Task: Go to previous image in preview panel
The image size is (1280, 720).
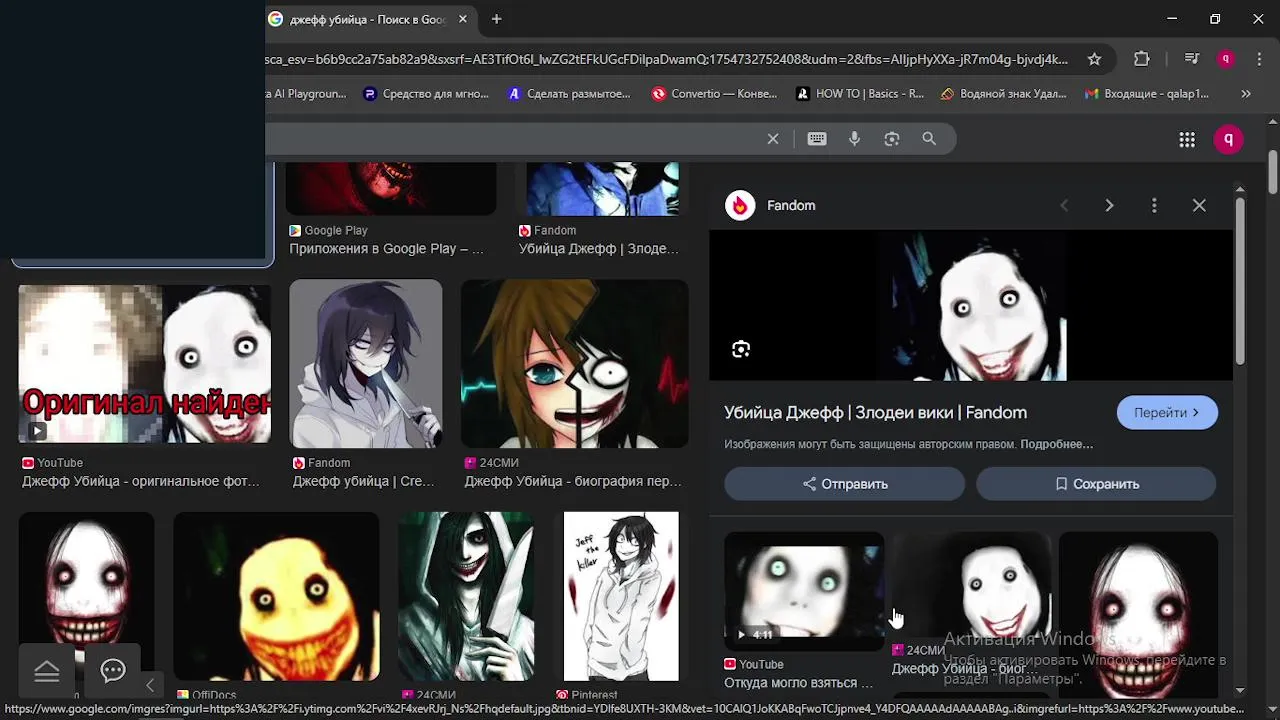Action: [x=1064, y=205]
